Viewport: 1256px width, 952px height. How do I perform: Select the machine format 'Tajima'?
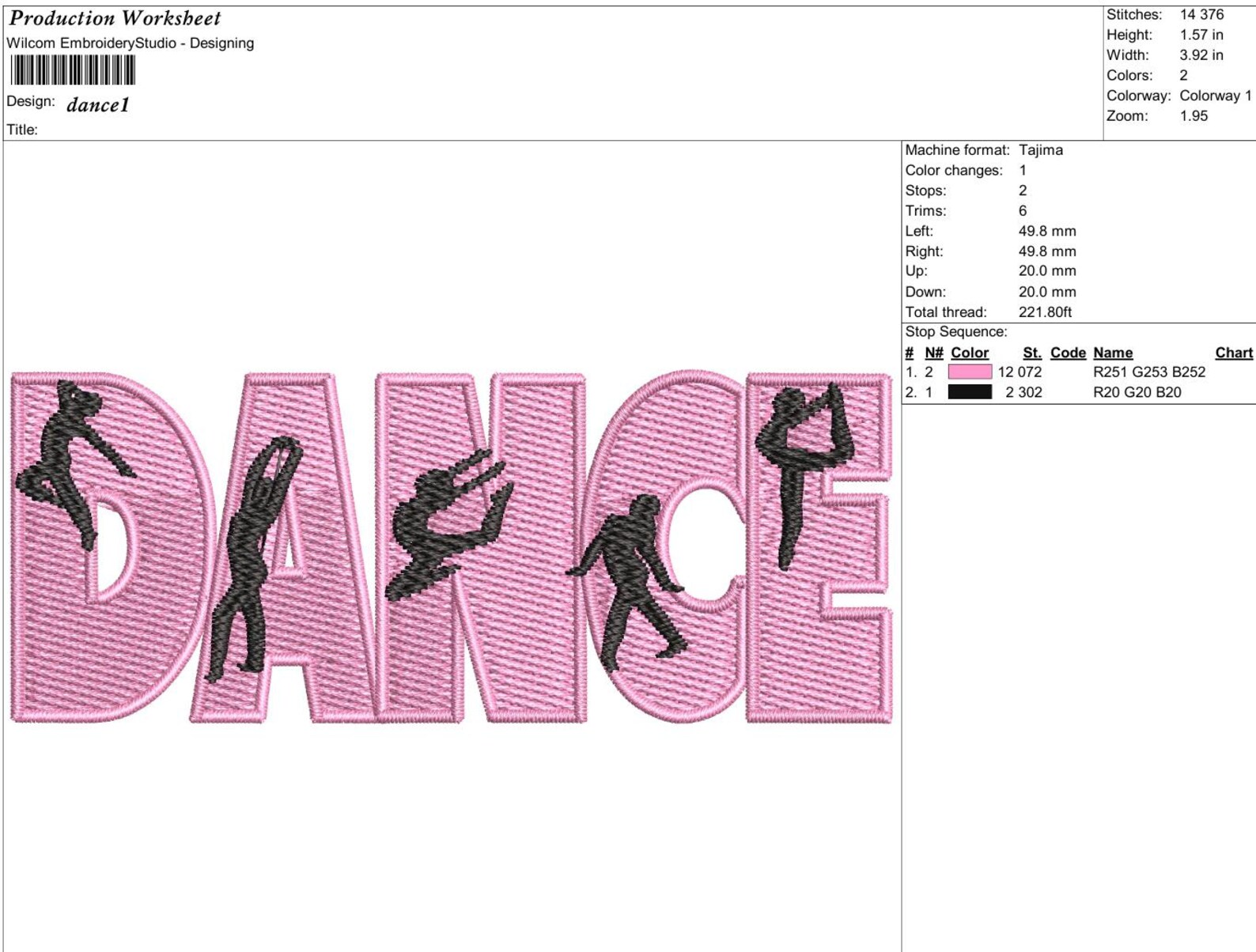(1041, 150)
